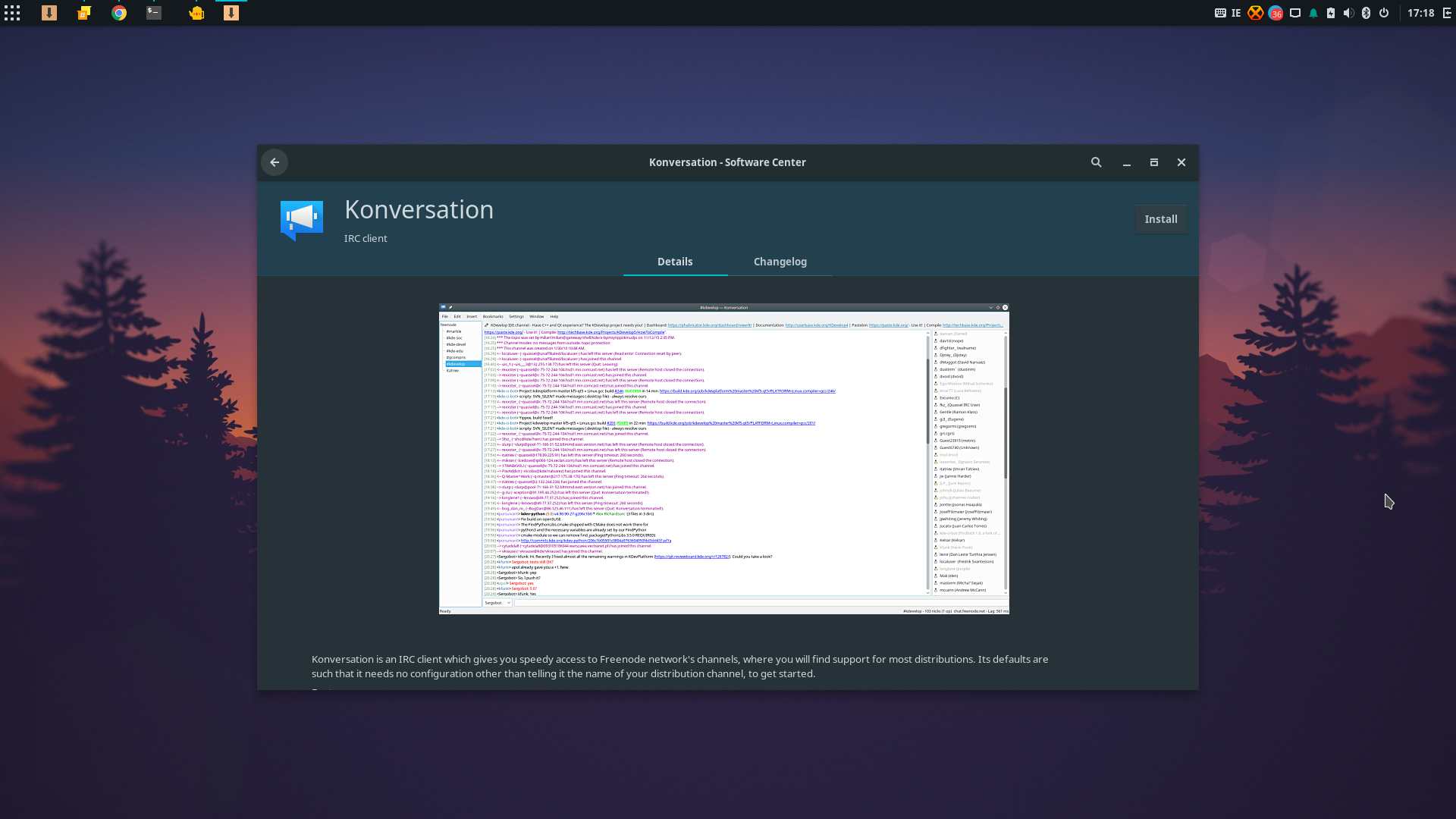
Task: Open the terminal from the panel
Action: coord(154,13)
